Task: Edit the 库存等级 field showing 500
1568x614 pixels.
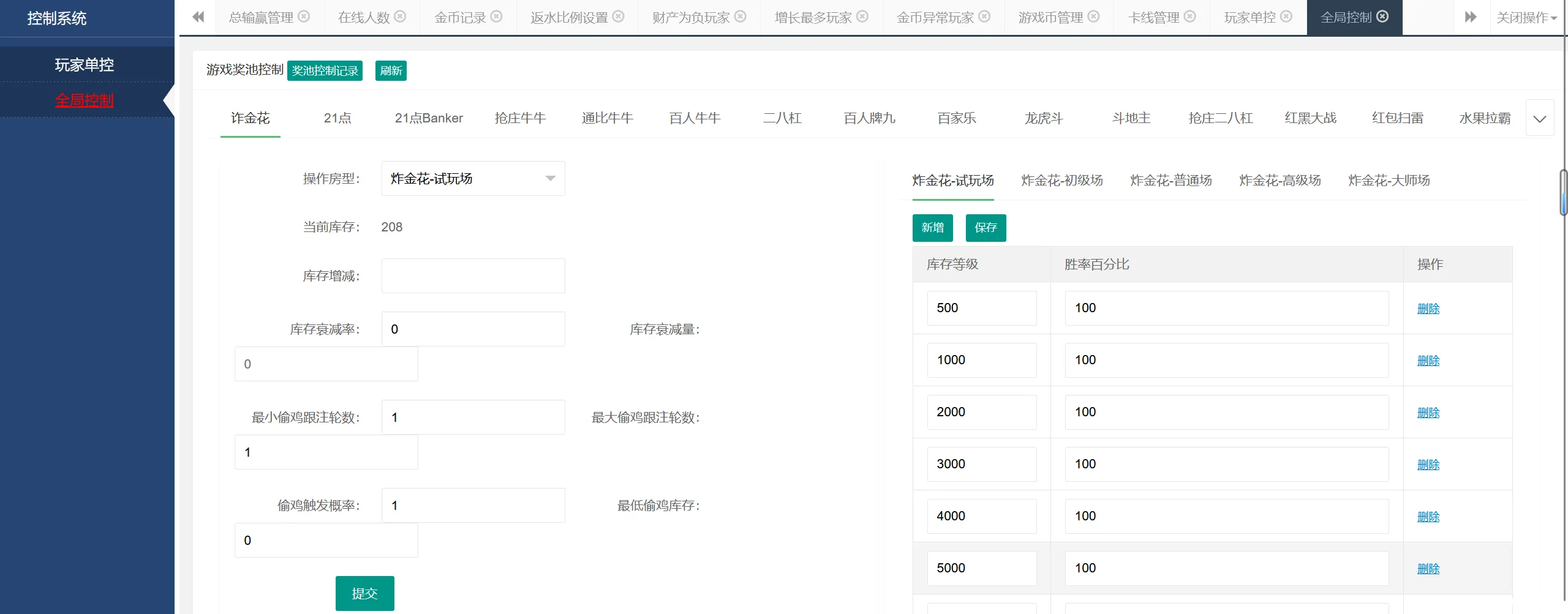Action: (982, 309)
